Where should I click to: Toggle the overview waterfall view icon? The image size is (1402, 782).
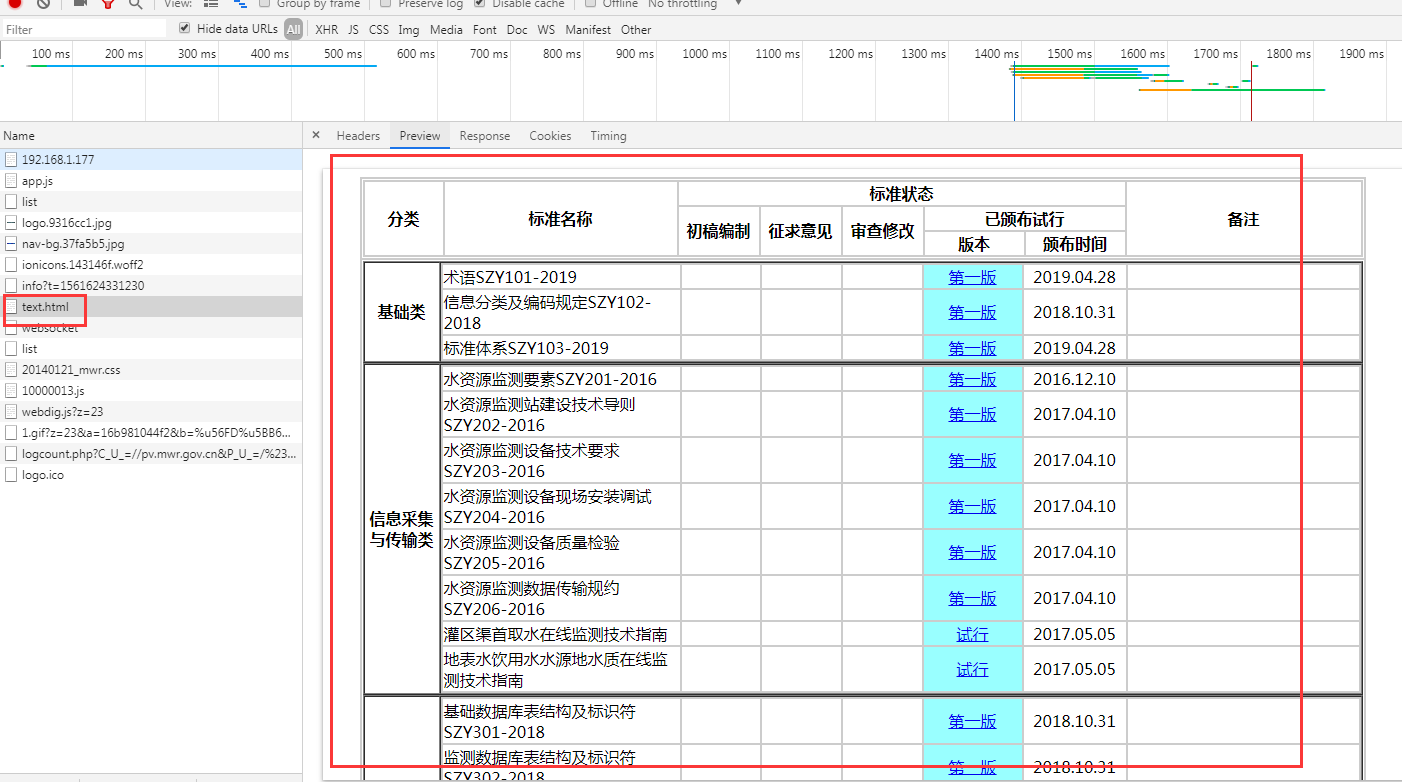point(240,5)
